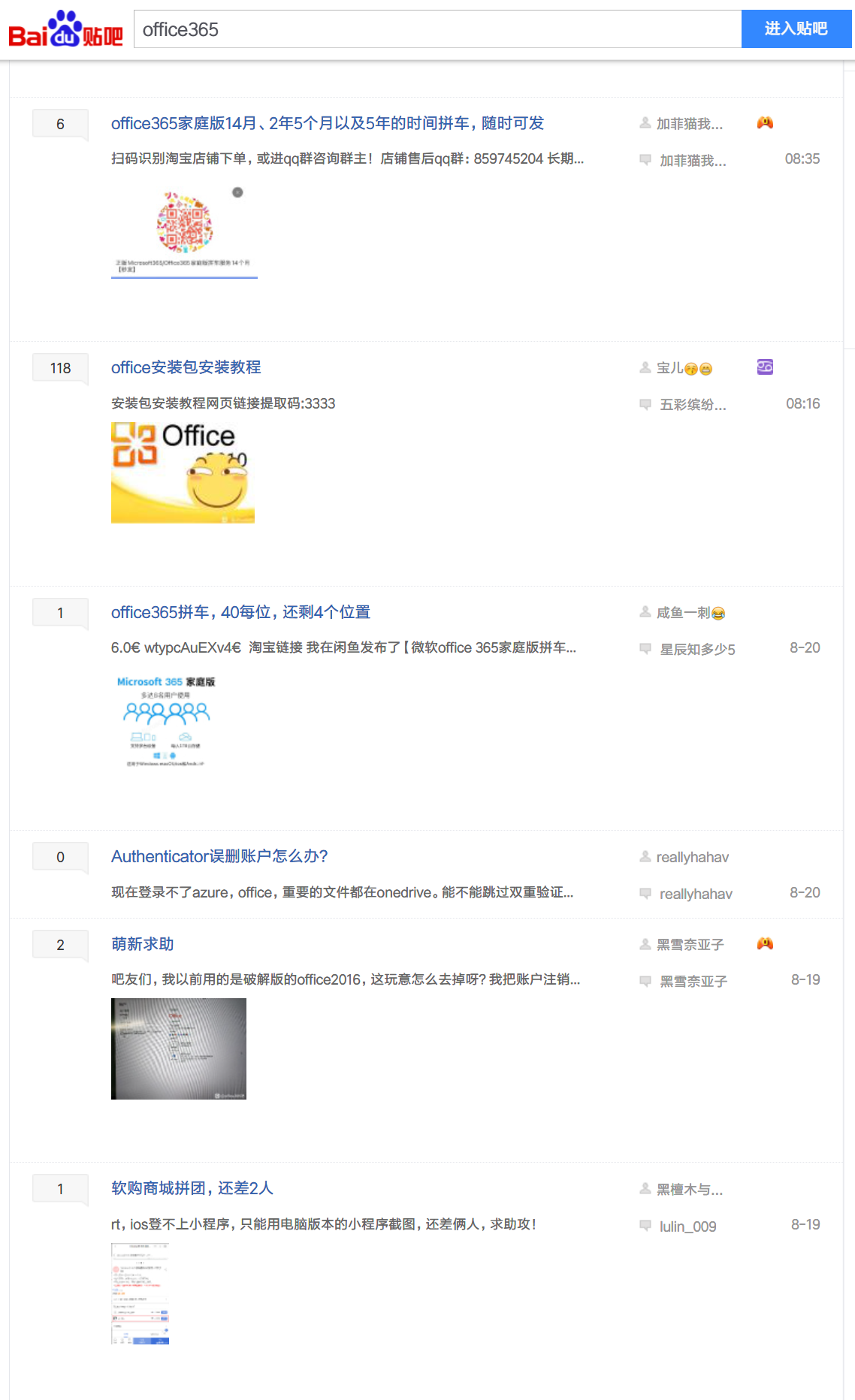855x1400 pixels.
Task: Click the Baidu Tieba logo
Action: click(65, 30)
